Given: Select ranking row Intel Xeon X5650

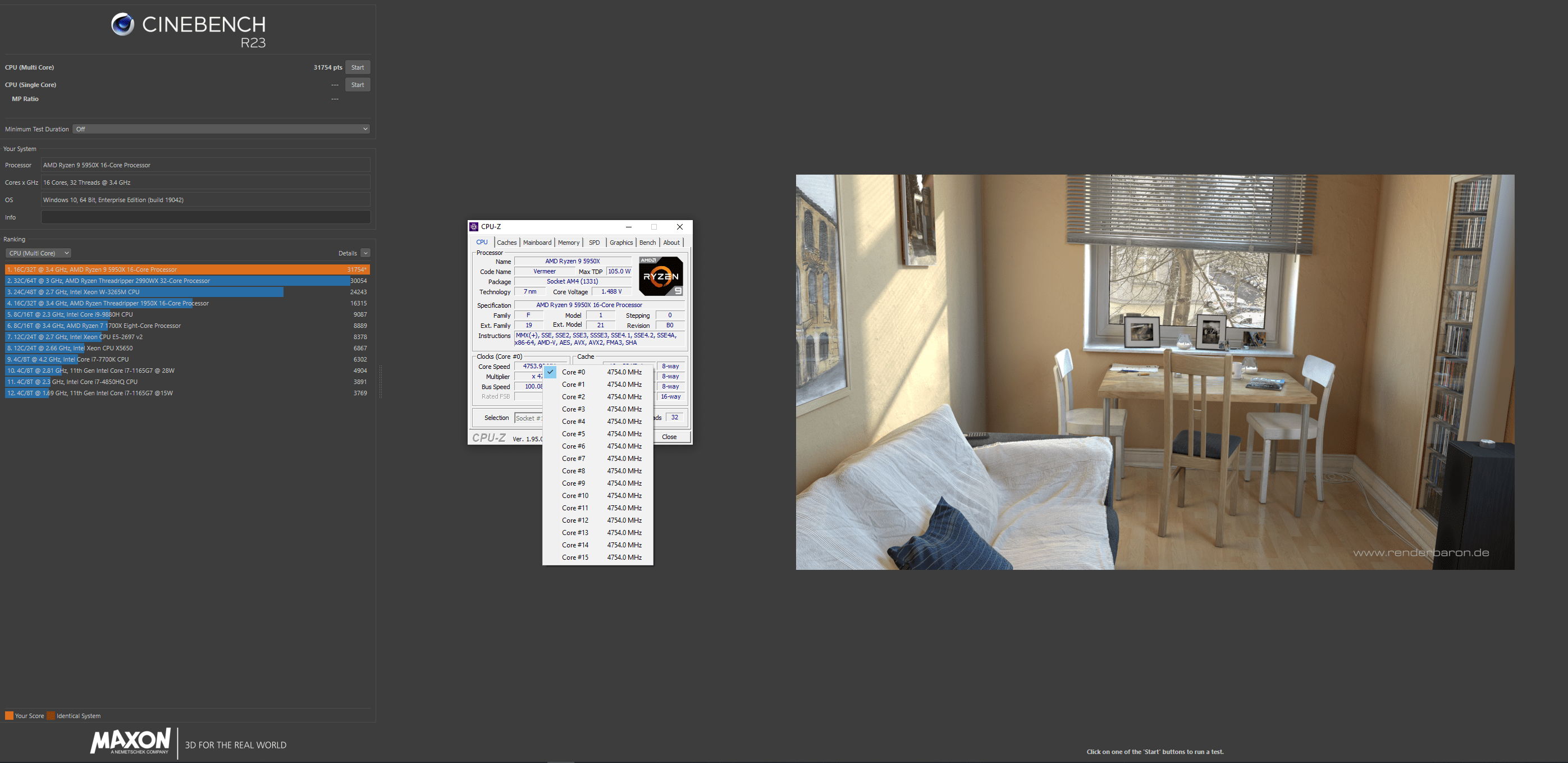Looking at the screenshot, I should coord(188,348).
